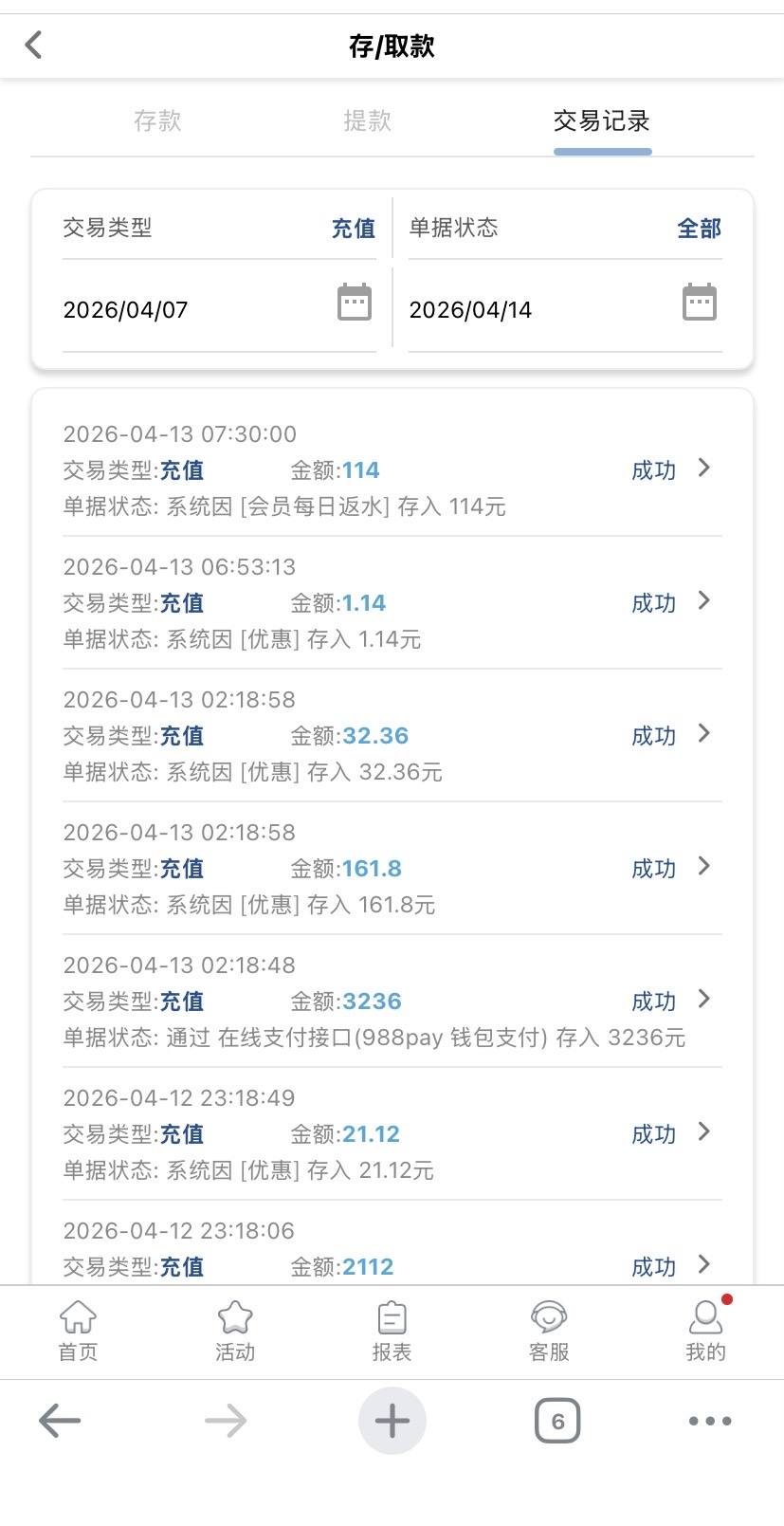Tap the back arrow in header
Image resolution: width=784 pixels, height=1526 pixels.
[34, 45]
